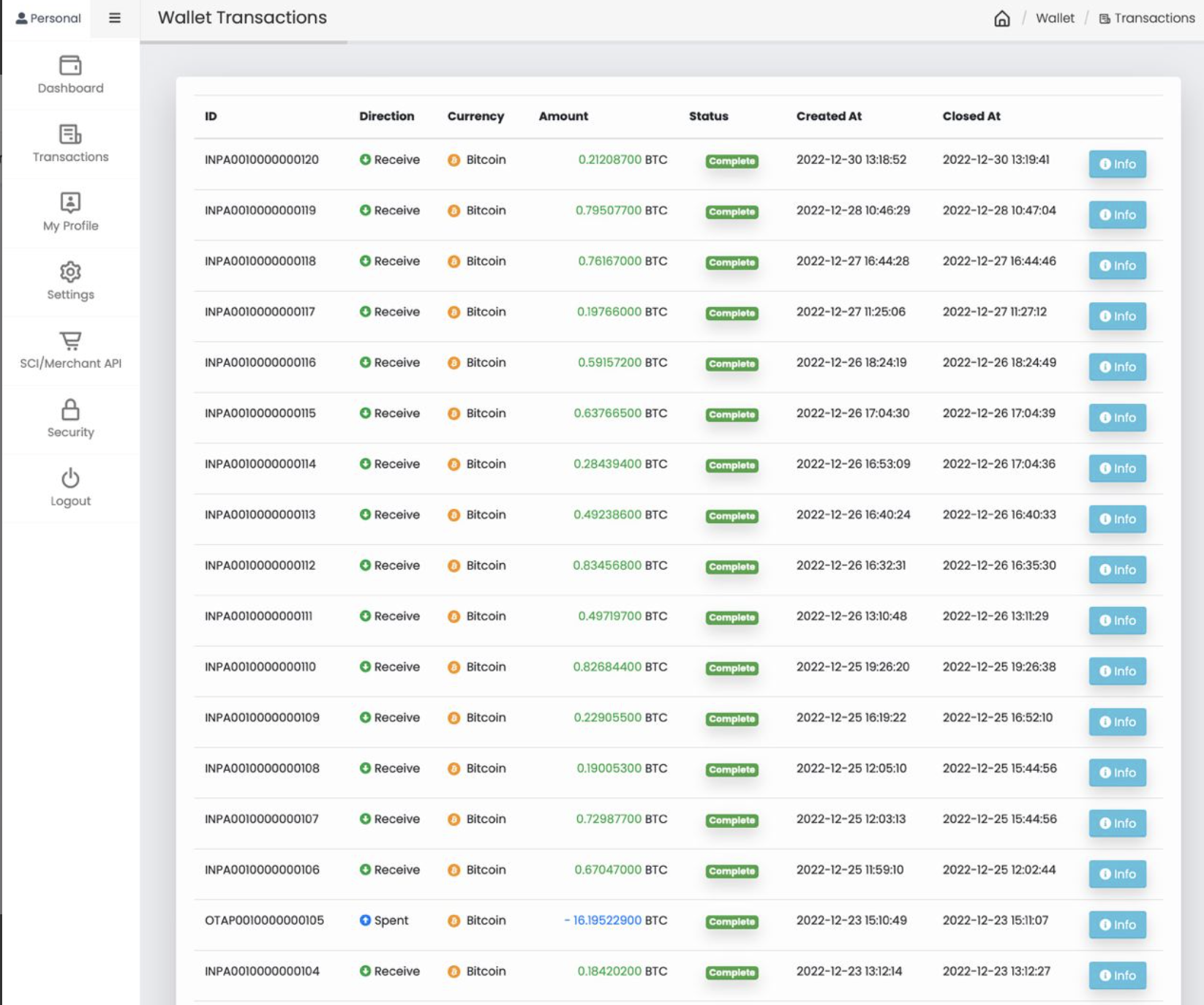Click the Amount column header
This screenshot has height=1005, width=1204.
click(x=563, y=116)
